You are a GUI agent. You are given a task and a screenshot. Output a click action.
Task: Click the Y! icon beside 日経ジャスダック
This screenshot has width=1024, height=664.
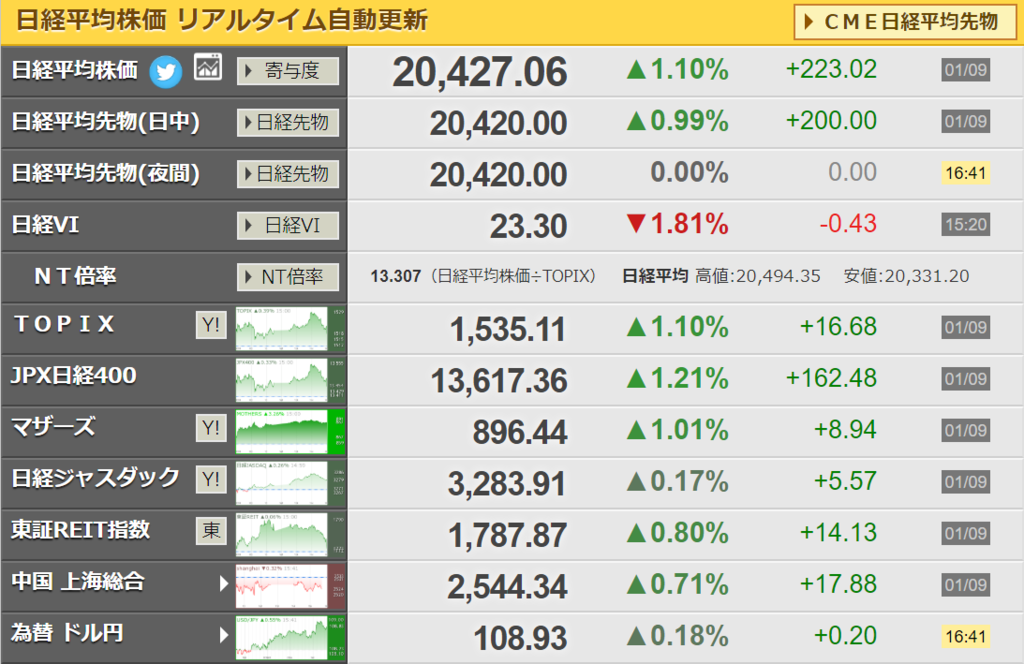pos(211,479)
